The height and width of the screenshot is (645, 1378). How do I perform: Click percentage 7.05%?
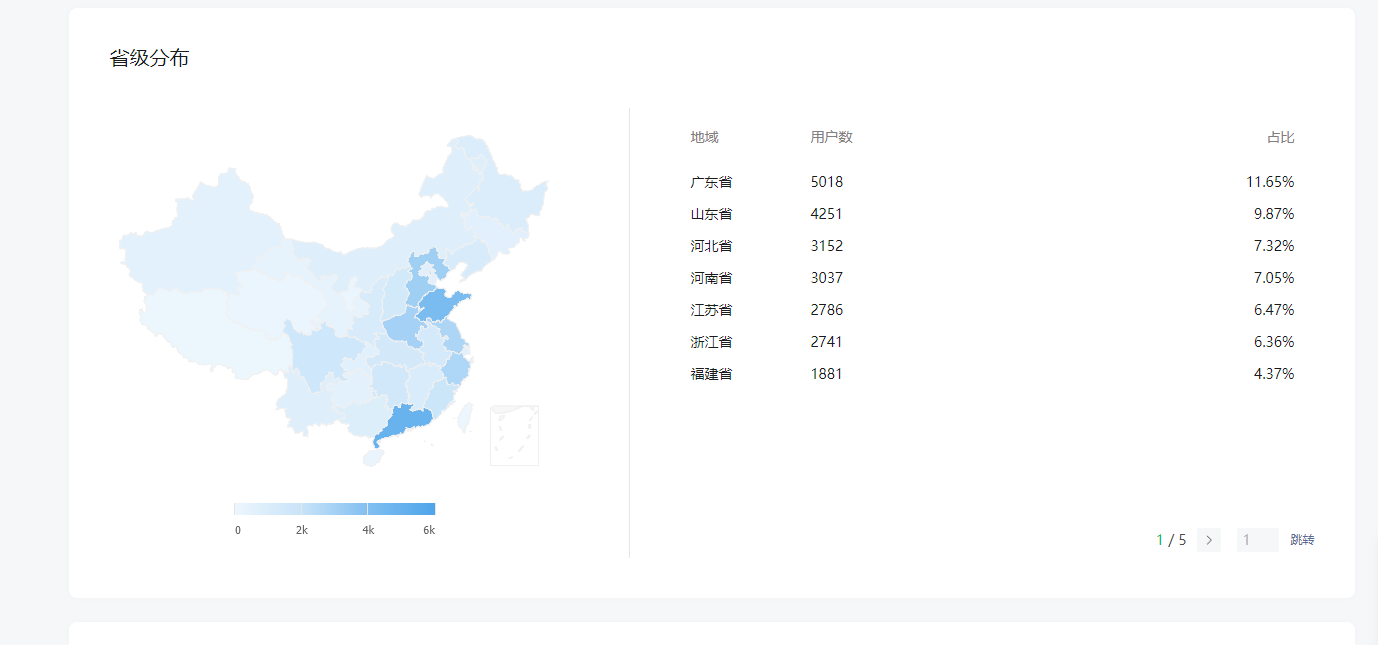[x=1274, y=278]
